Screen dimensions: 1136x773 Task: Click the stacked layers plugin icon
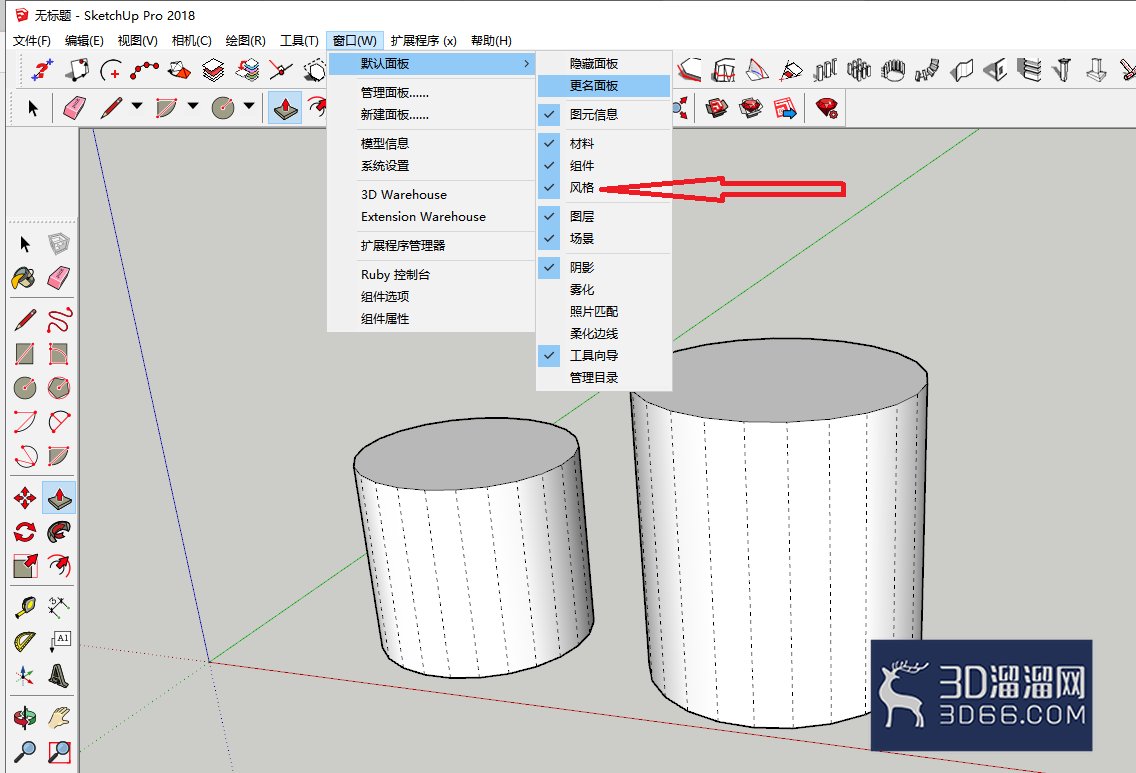213,70
